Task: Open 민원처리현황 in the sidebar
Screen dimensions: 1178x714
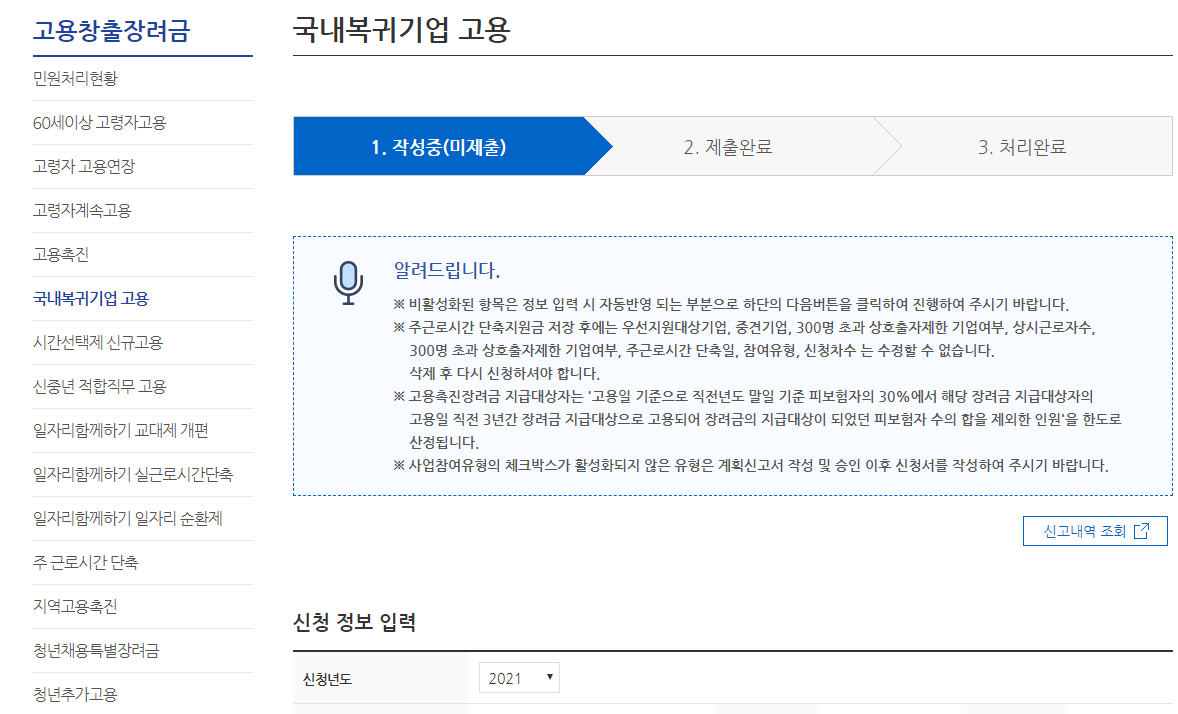Action: 75,78
